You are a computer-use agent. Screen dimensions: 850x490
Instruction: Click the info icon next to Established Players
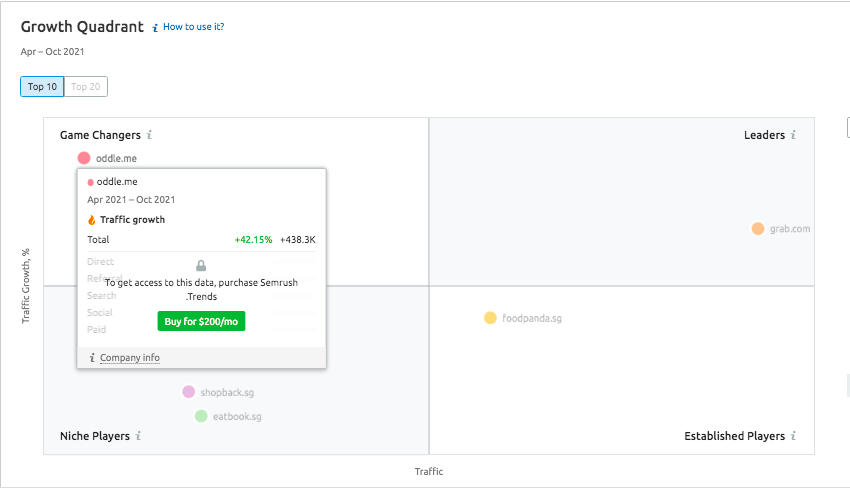coord(793,435)
